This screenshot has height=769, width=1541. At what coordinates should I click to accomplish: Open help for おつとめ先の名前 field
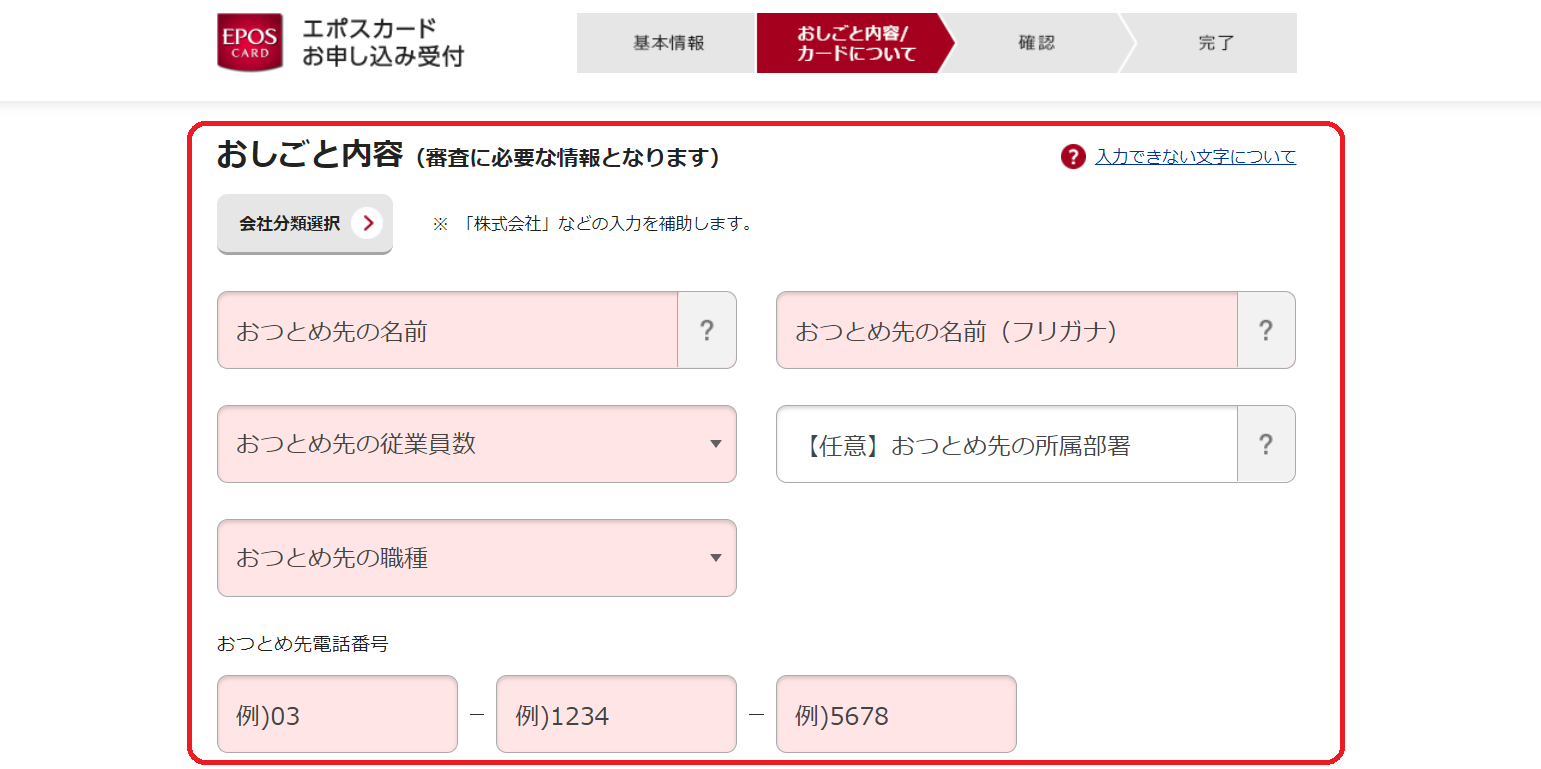pyautogui.click(x=707, y=330)
